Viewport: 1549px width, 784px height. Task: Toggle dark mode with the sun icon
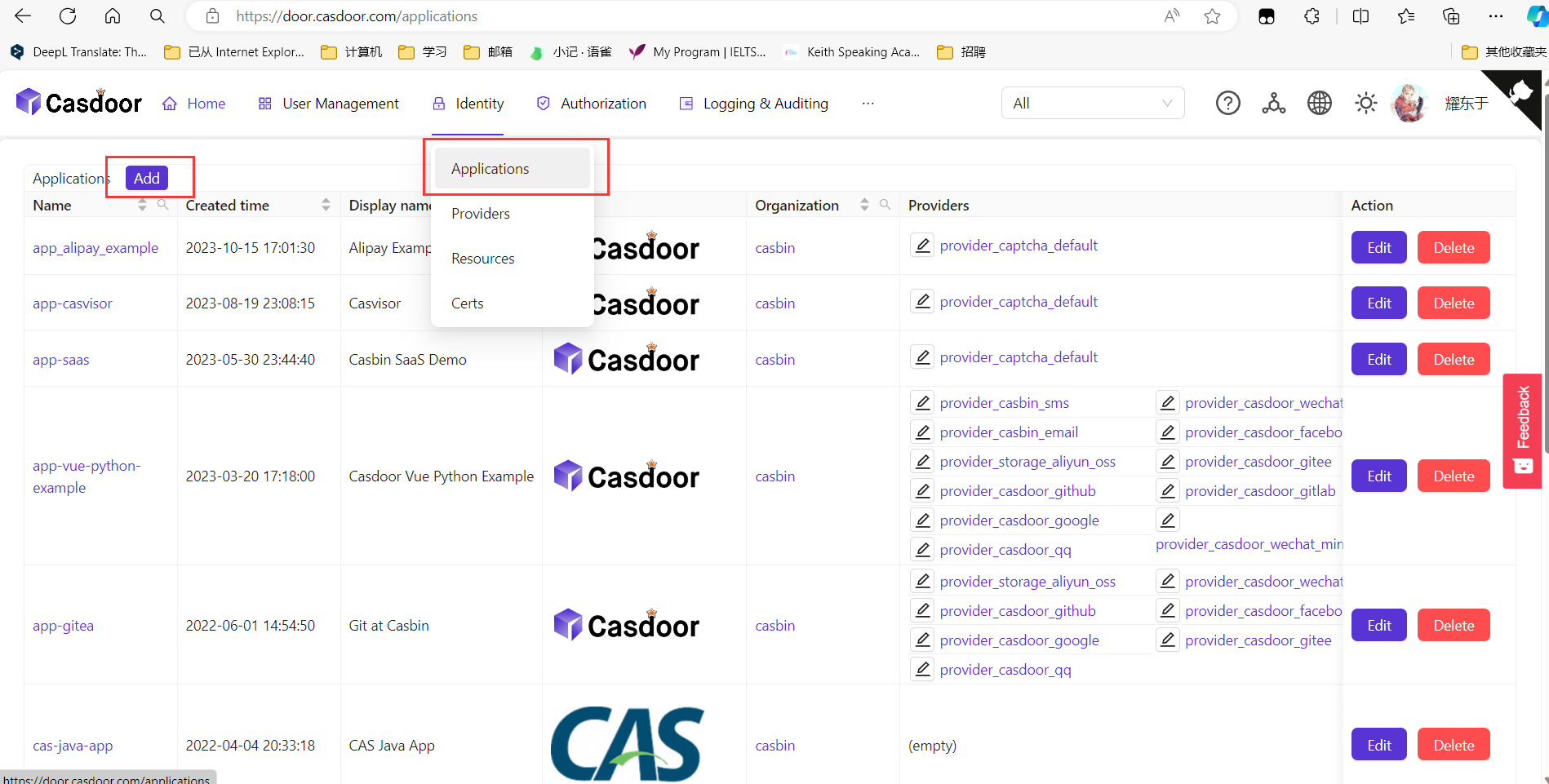coord(1365,103)
